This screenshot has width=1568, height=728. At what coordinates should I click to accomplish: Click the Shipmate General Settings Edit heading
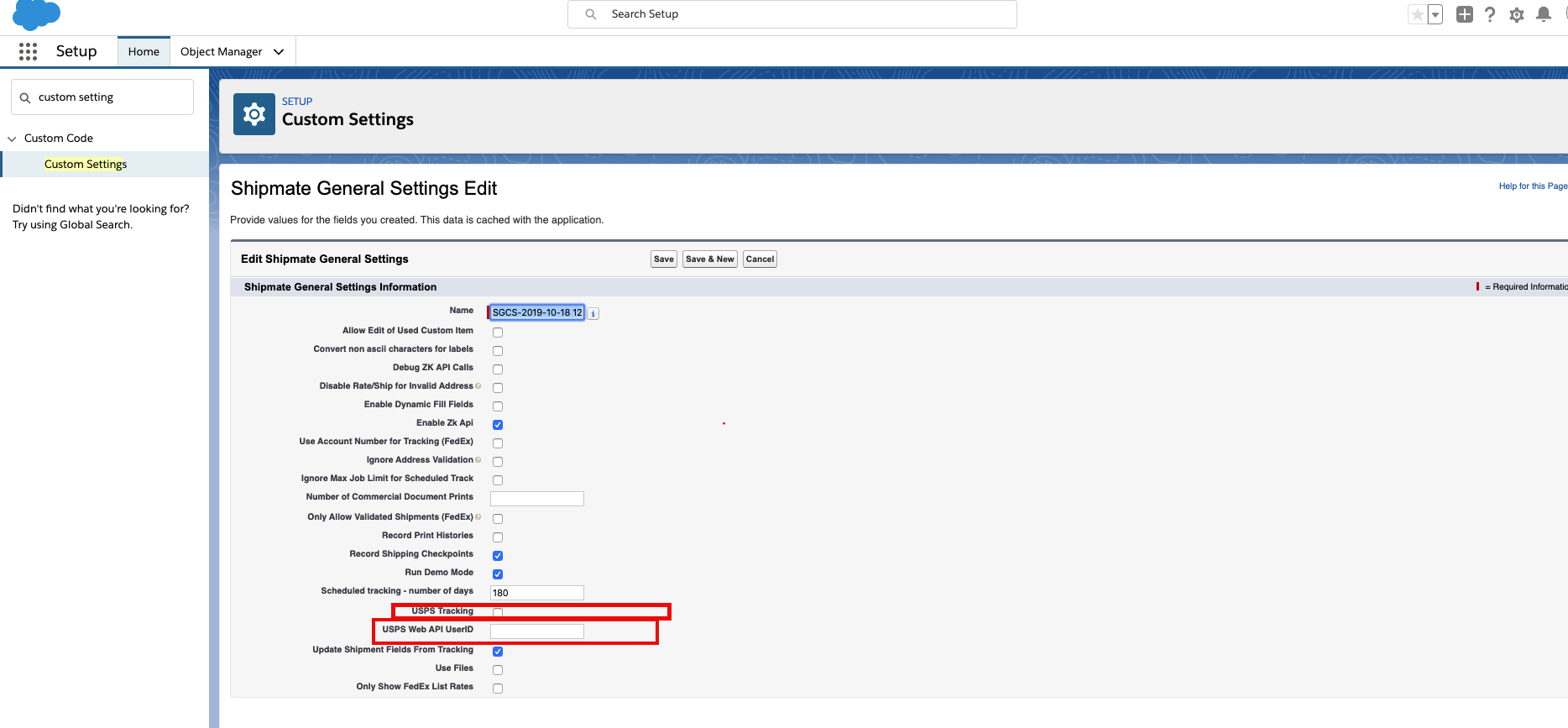pyautogui.click(x=364, y=188)
